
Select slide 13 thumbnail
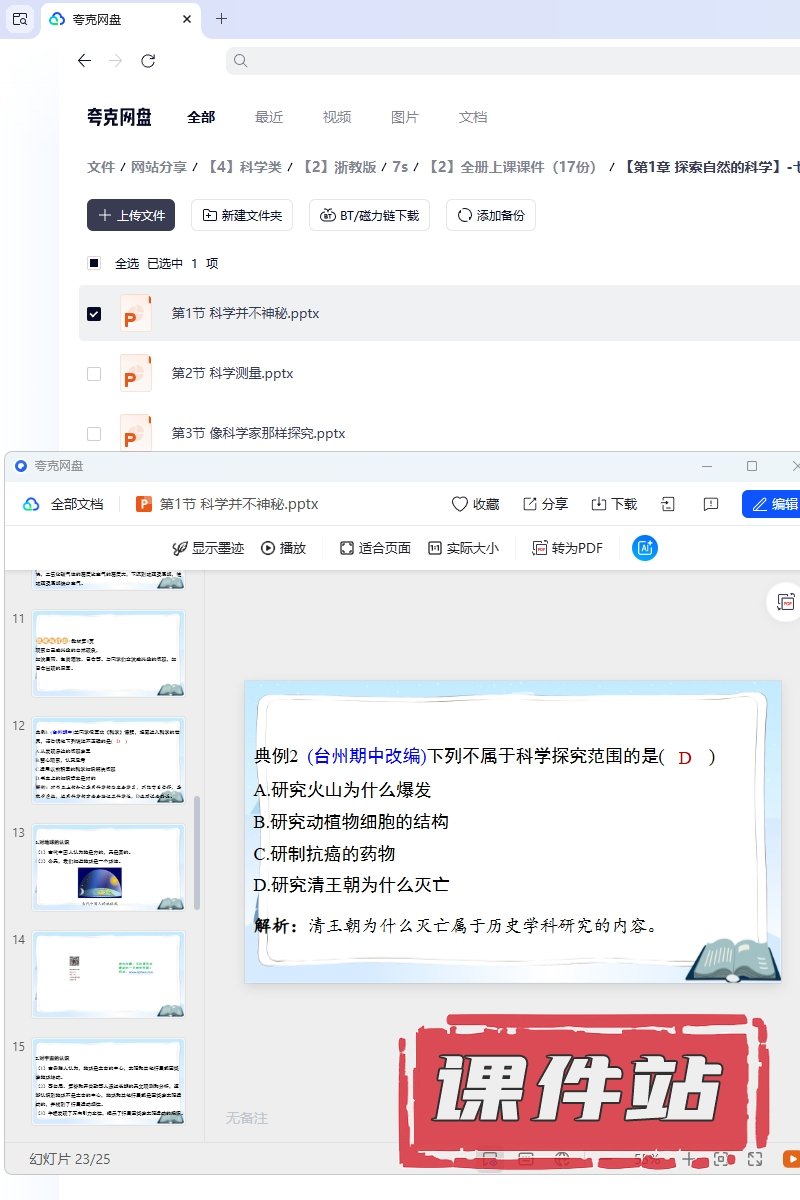coord(108,867)
